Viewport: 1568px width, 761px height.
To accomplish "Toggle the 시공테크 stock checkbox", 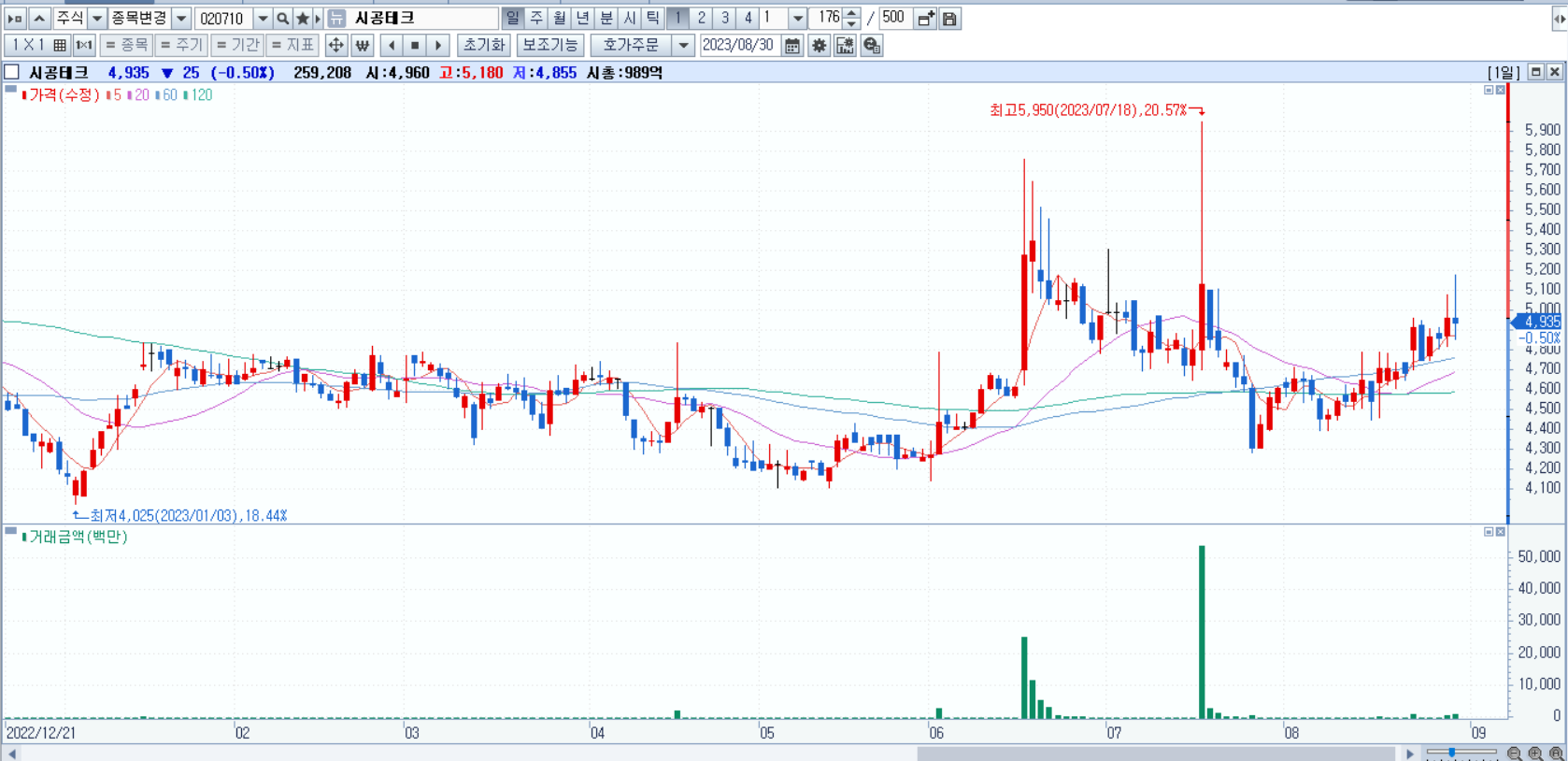I will click(12, 72).
